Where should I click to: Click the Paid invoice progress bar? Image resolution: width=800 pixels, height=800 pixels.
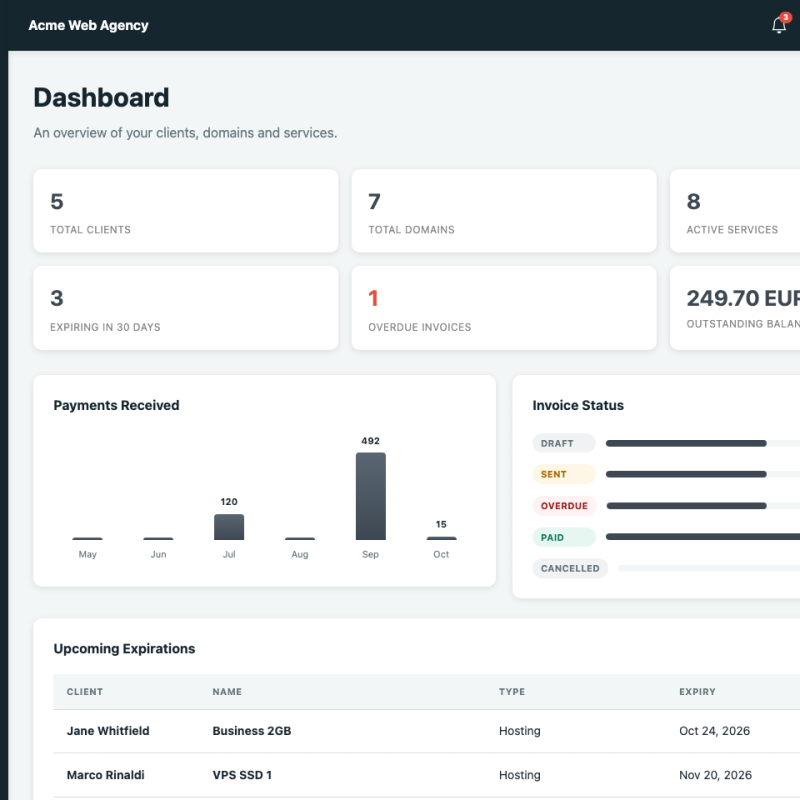coord(703,537)
